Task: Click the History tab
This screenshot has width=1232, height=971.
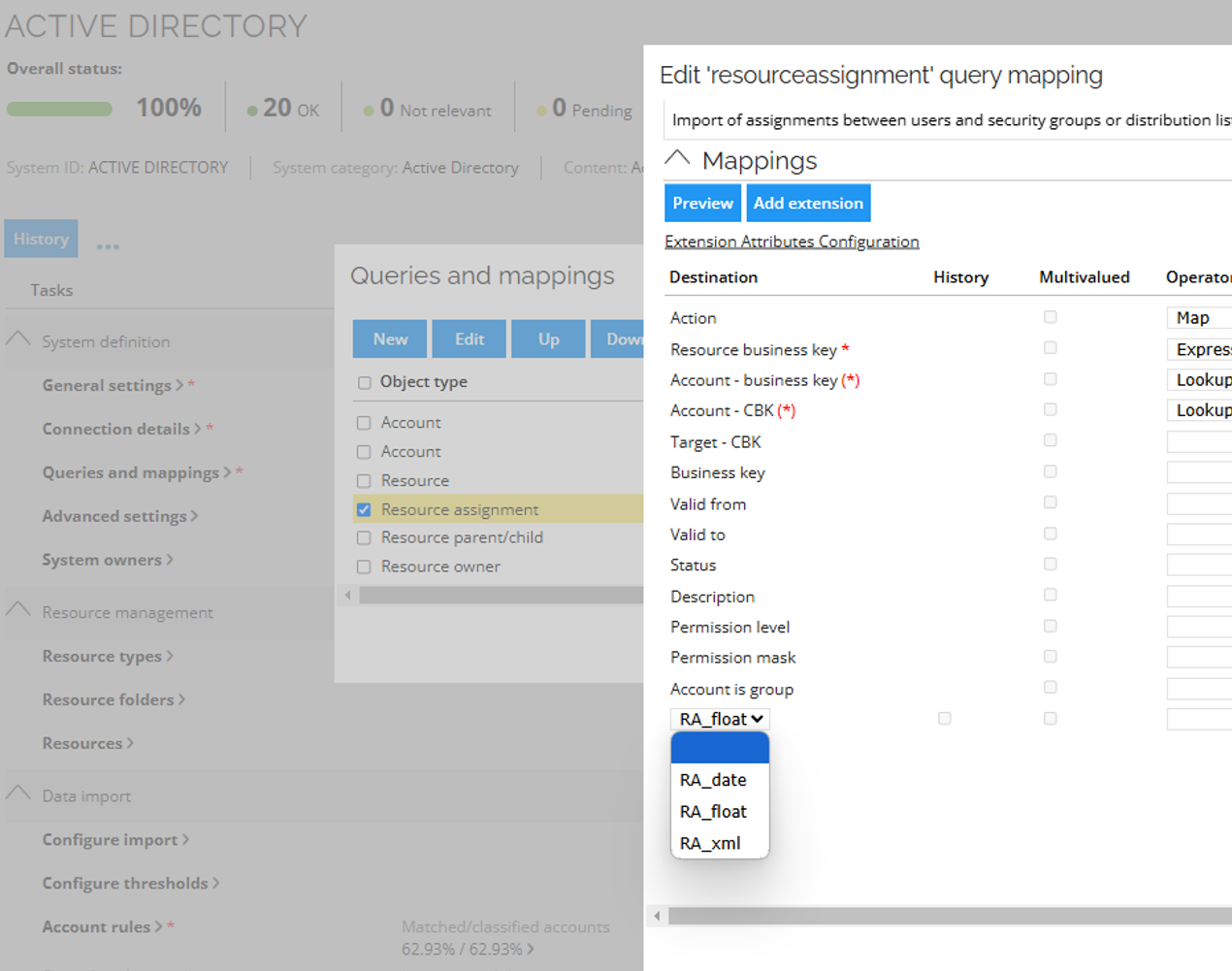Action: 41,239
